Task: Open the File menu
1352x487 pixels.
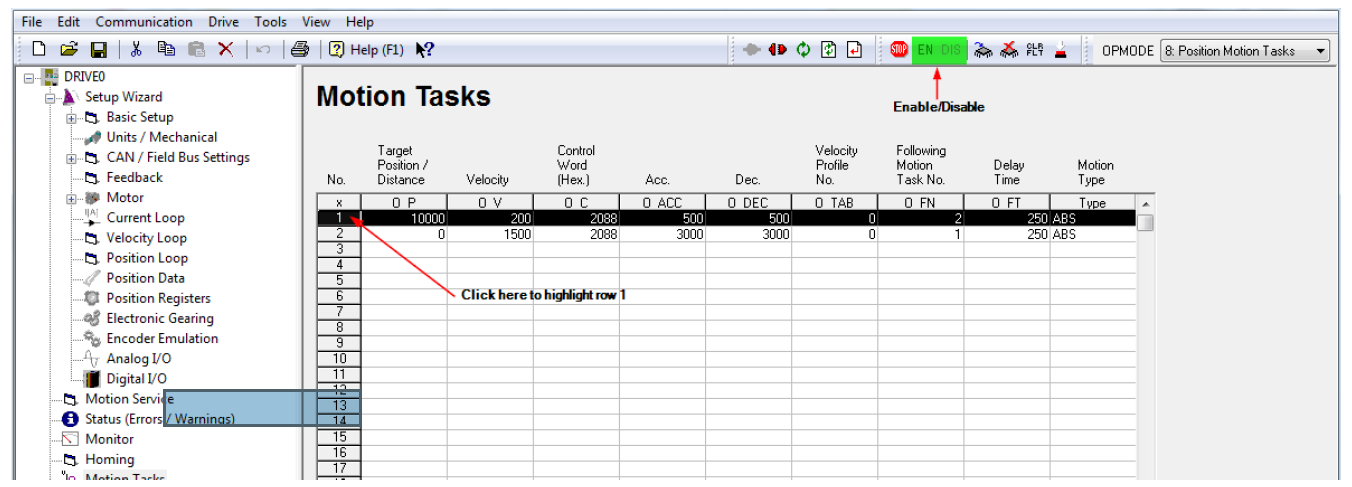Action: coord(32,22)
